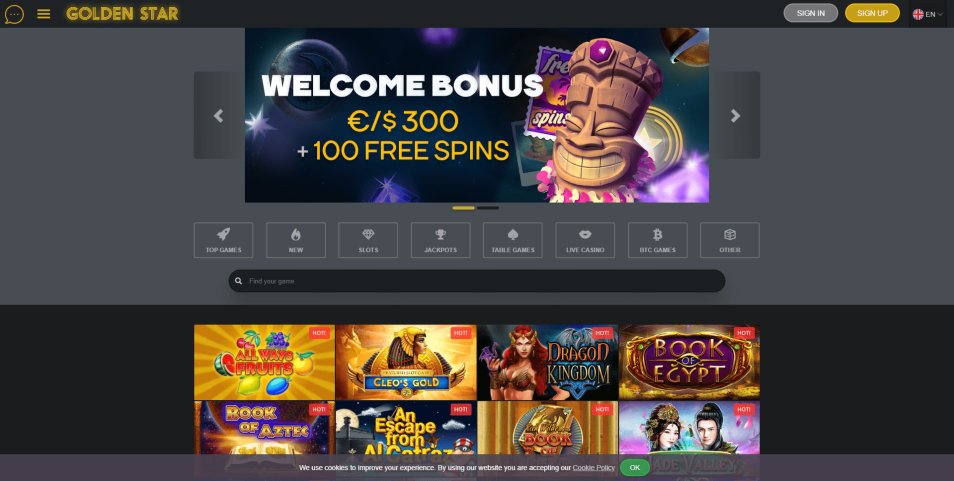Image resolution: width=954 pixels, height=481 pixels.
Task: Select the BTC Games bitcoin category
Action: pyautogui.click(x=658, y=240)
